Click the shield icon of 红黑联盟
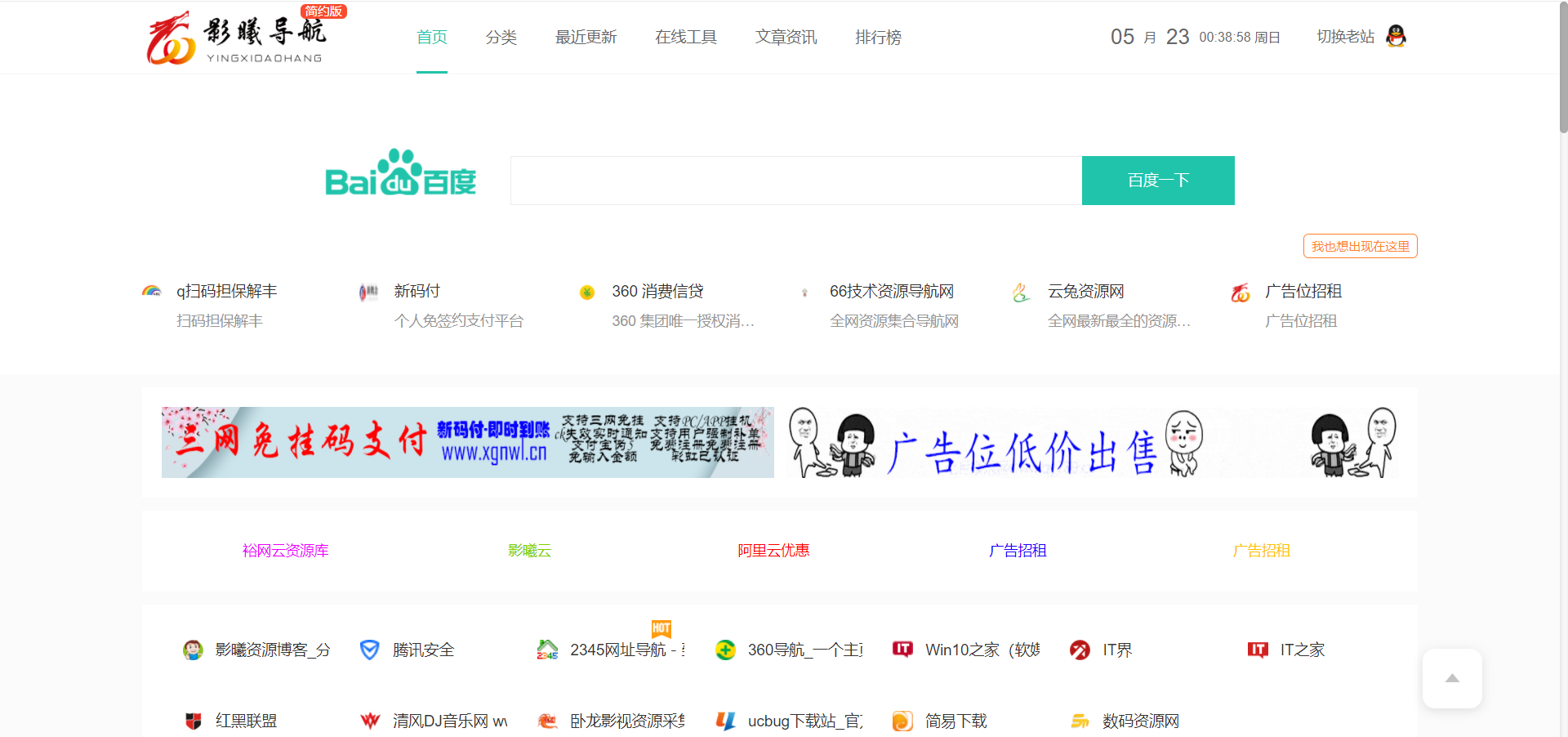 (194, 721)
